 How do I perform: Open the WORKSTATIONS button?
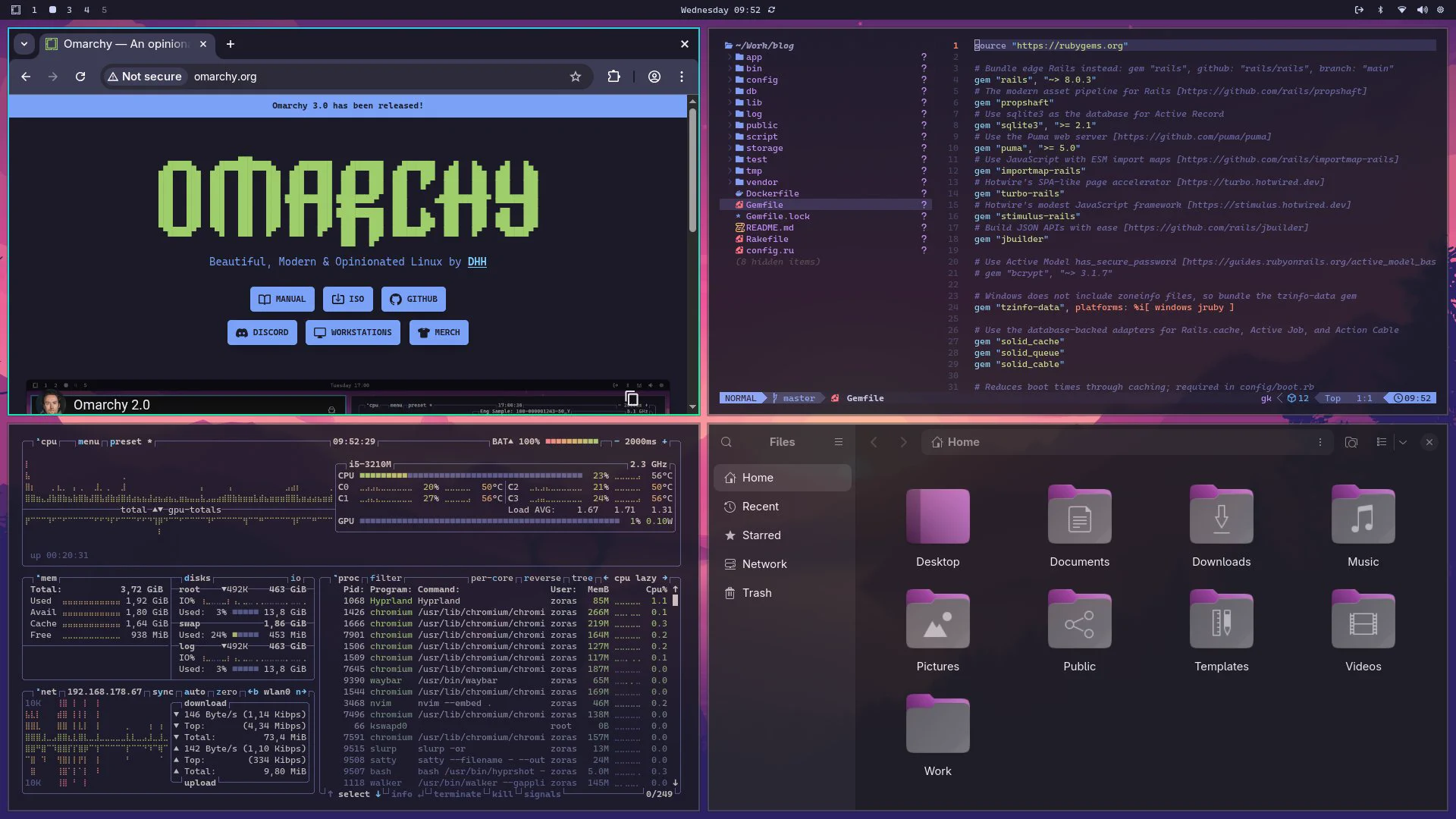pos(353,332)
